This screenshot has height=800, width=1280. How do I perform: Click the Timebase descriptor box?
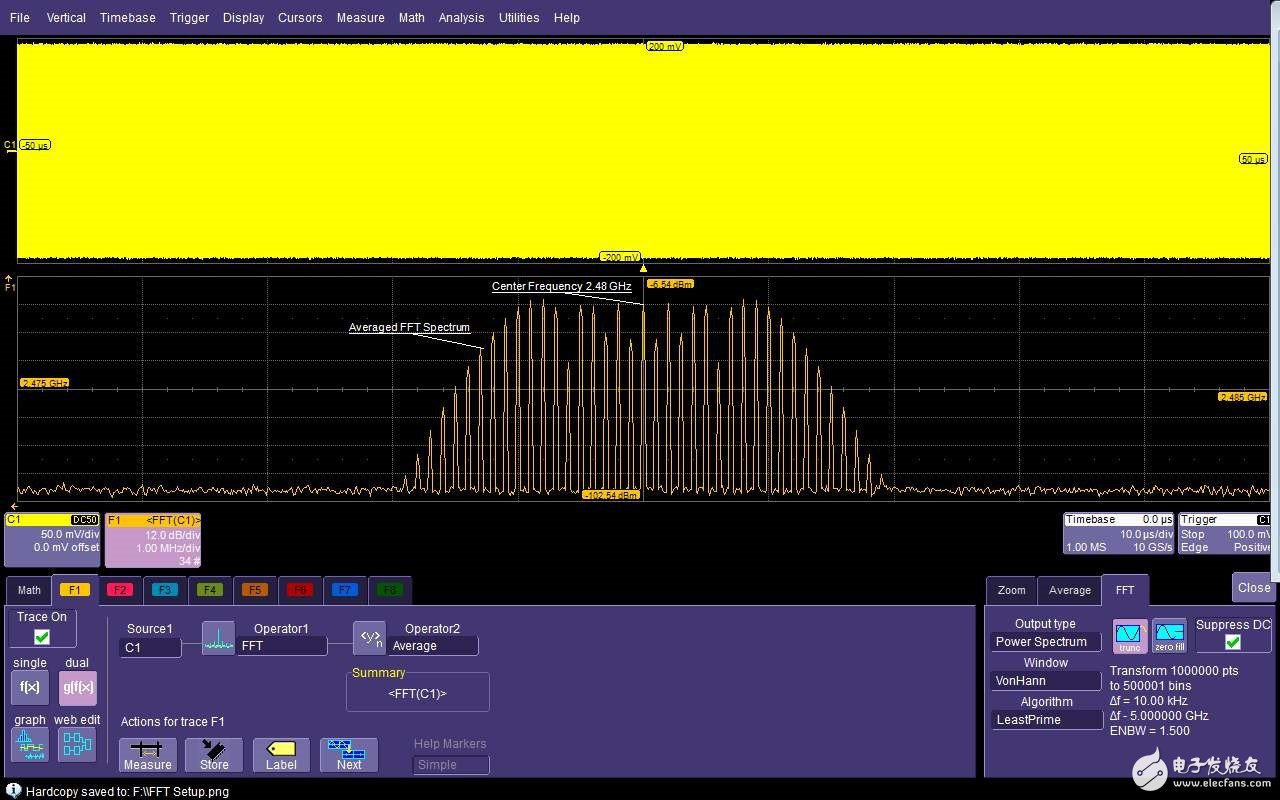point(1118,534)
